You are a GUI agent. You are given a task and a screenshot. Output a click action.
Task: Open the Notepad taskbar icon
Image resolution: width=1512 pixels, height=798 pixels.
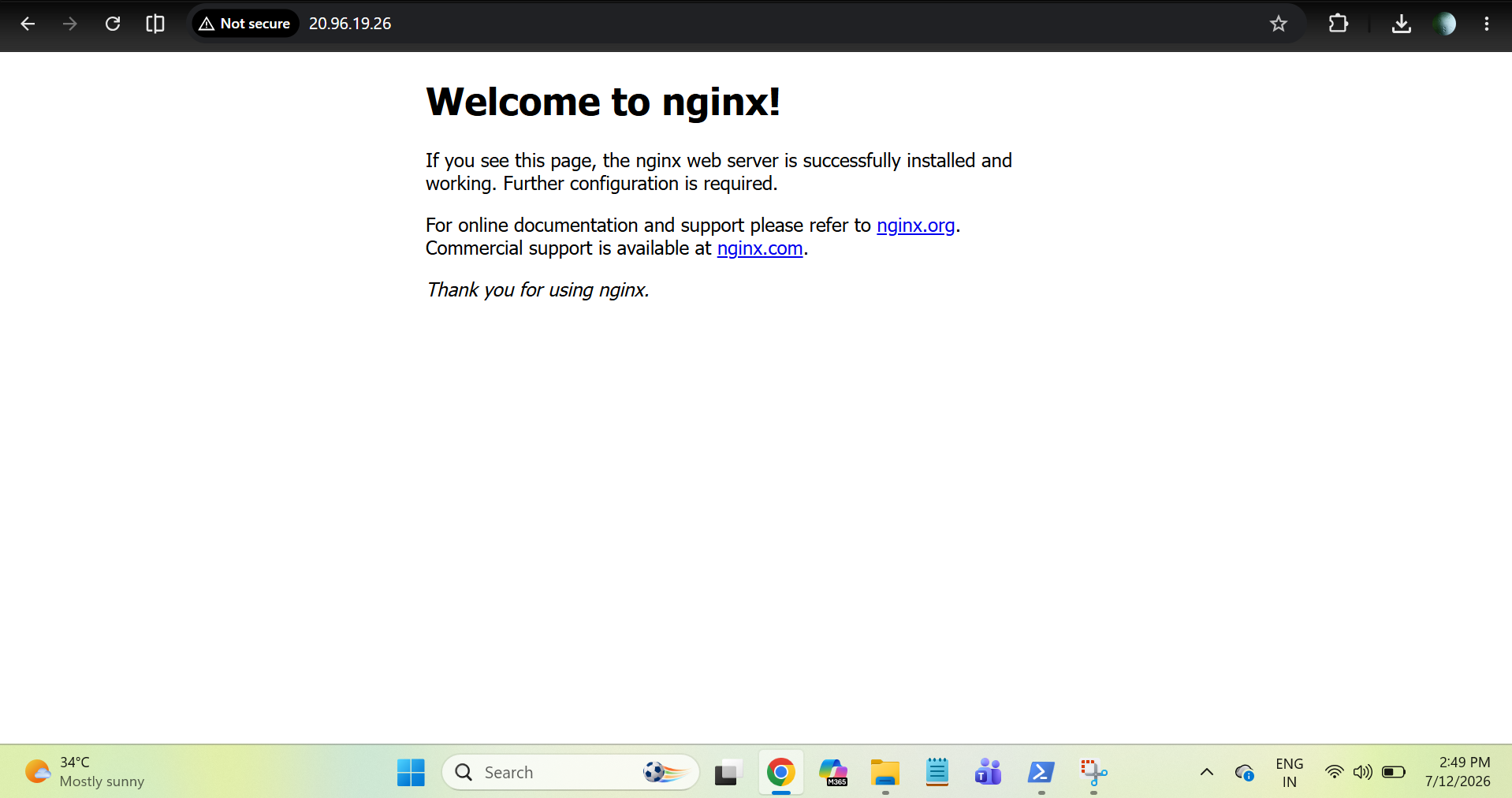(x=937, y=773)
